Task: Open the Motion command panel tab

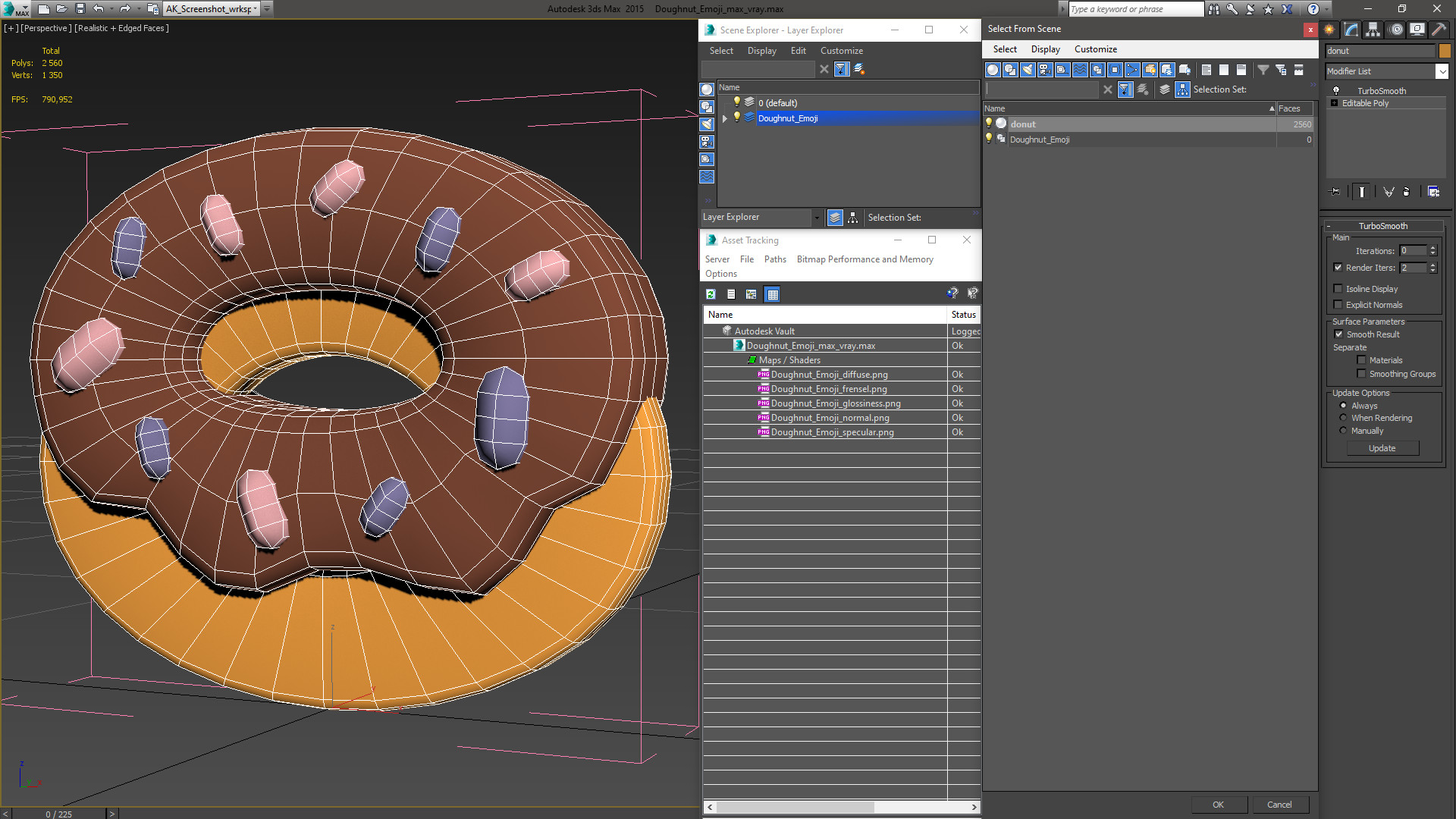Action: click(x=1395, y=30)
